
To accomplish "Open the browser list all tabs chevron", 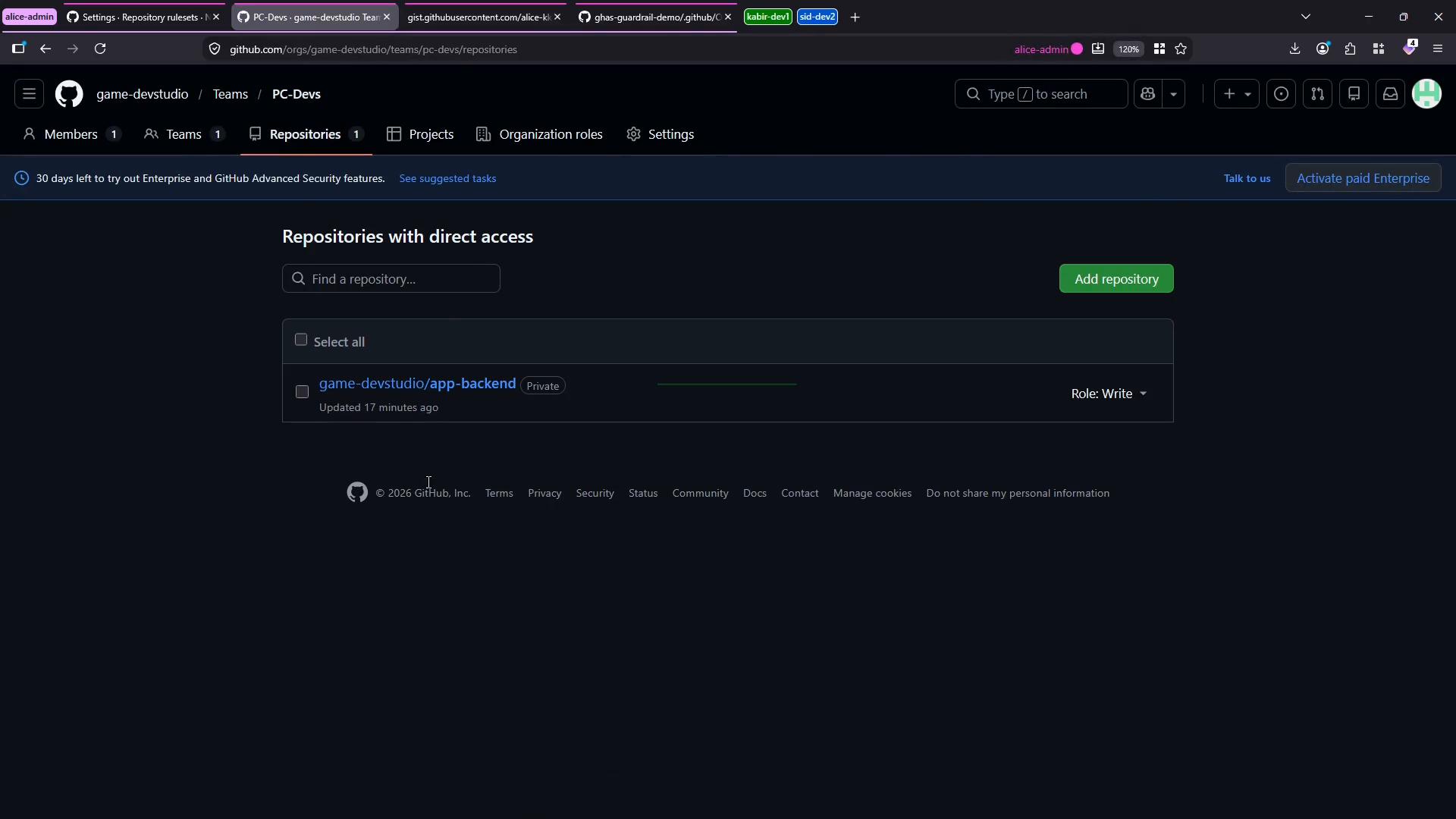I will pos(1305,17).
